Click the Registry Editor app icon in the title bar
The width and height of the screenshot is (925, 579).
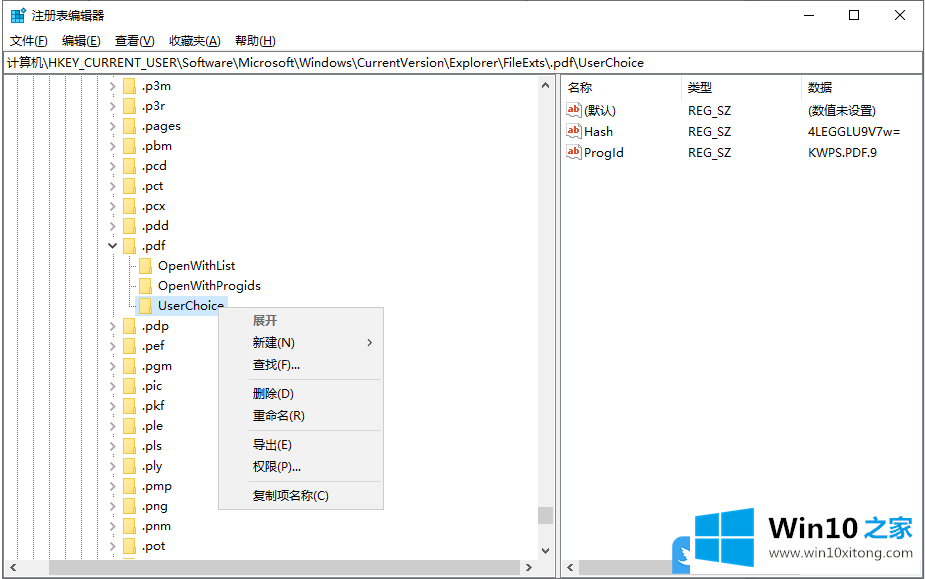tap(18, 15)
